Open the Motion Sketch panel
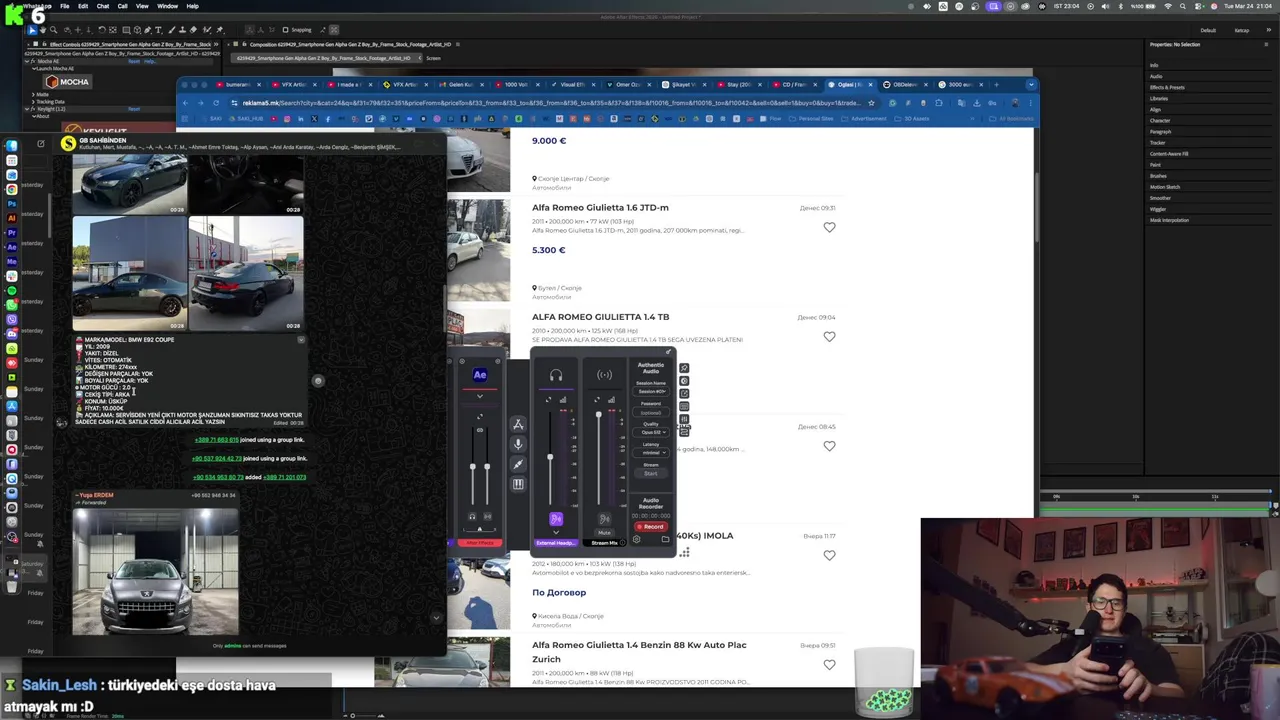This screenshot has height=720, width=1280. [x=1165, y=187]
